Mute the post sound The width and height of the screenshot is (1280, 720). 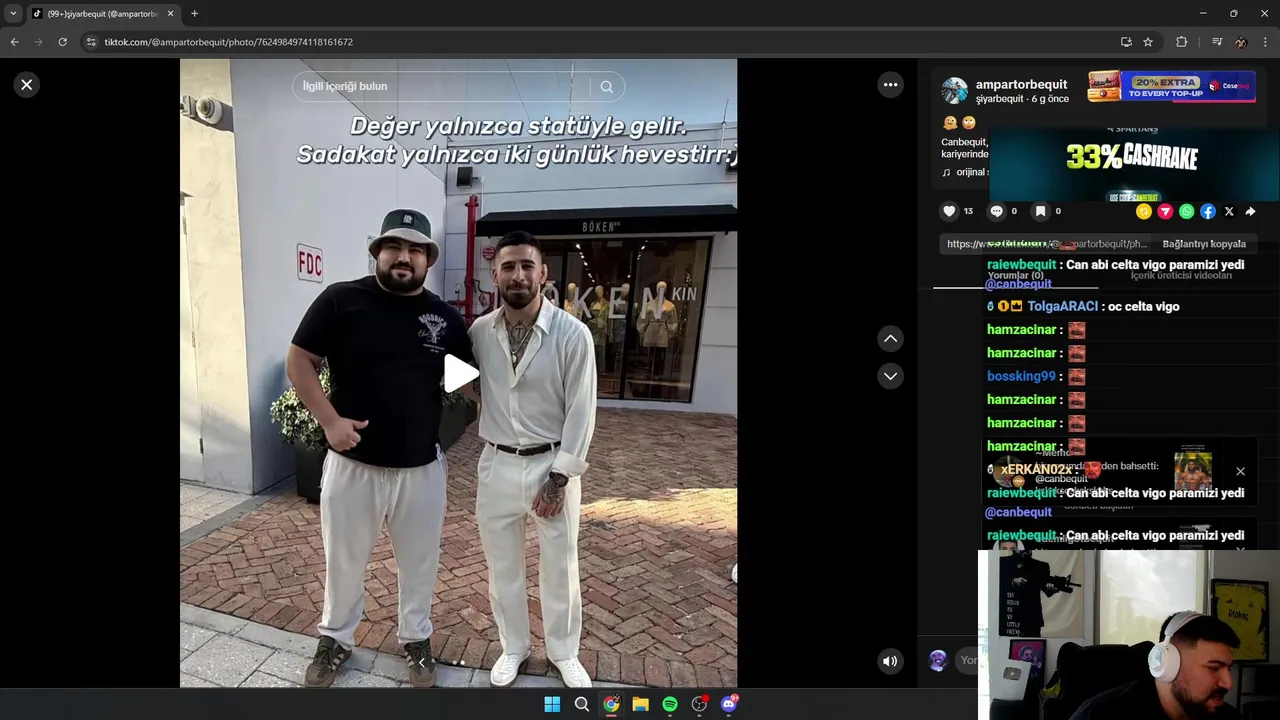tap(889, 661)
